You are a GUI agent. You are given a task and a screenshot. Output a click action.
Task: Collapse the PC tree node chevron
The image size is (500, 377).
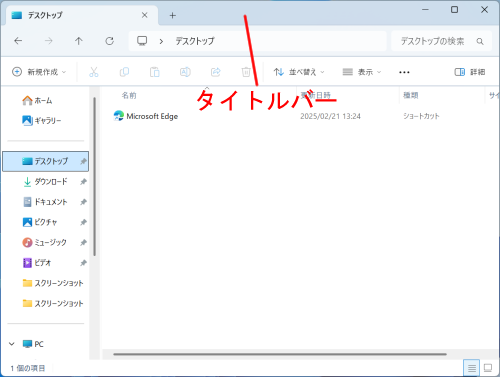(x=12, y=344)
